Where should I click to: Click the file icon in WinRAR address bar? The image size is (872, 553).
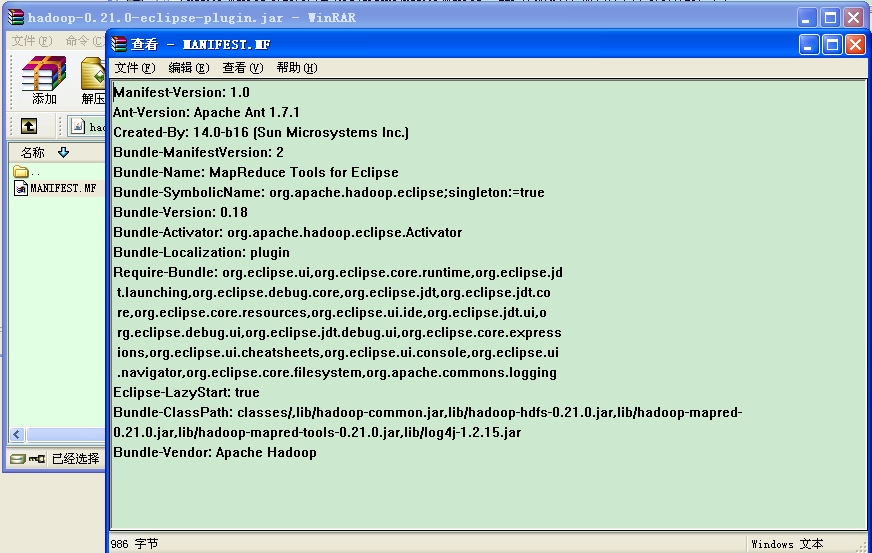[x=78, y=126]
